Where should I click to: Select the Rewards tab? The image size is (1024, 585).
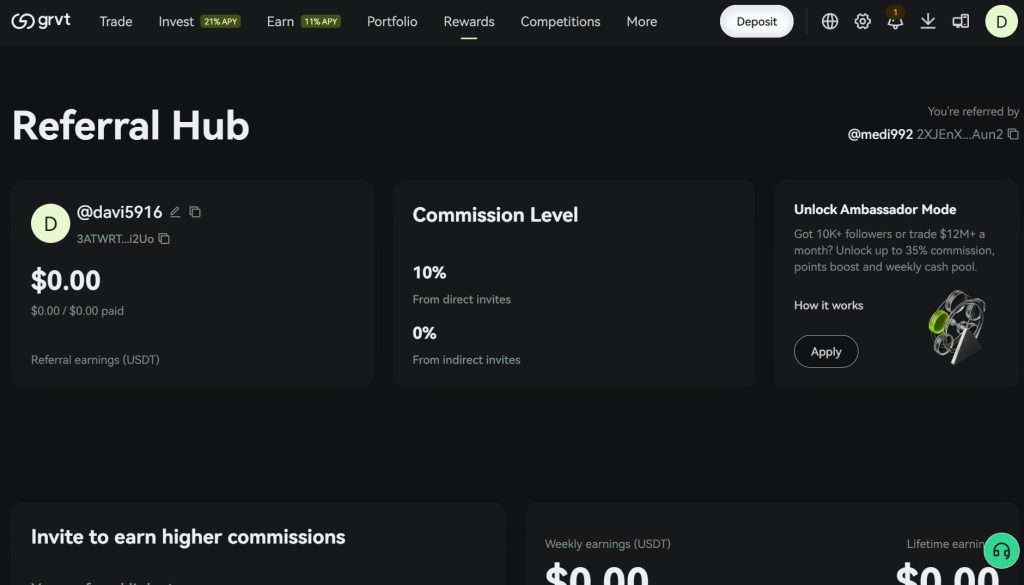click(x=468, y=21)
